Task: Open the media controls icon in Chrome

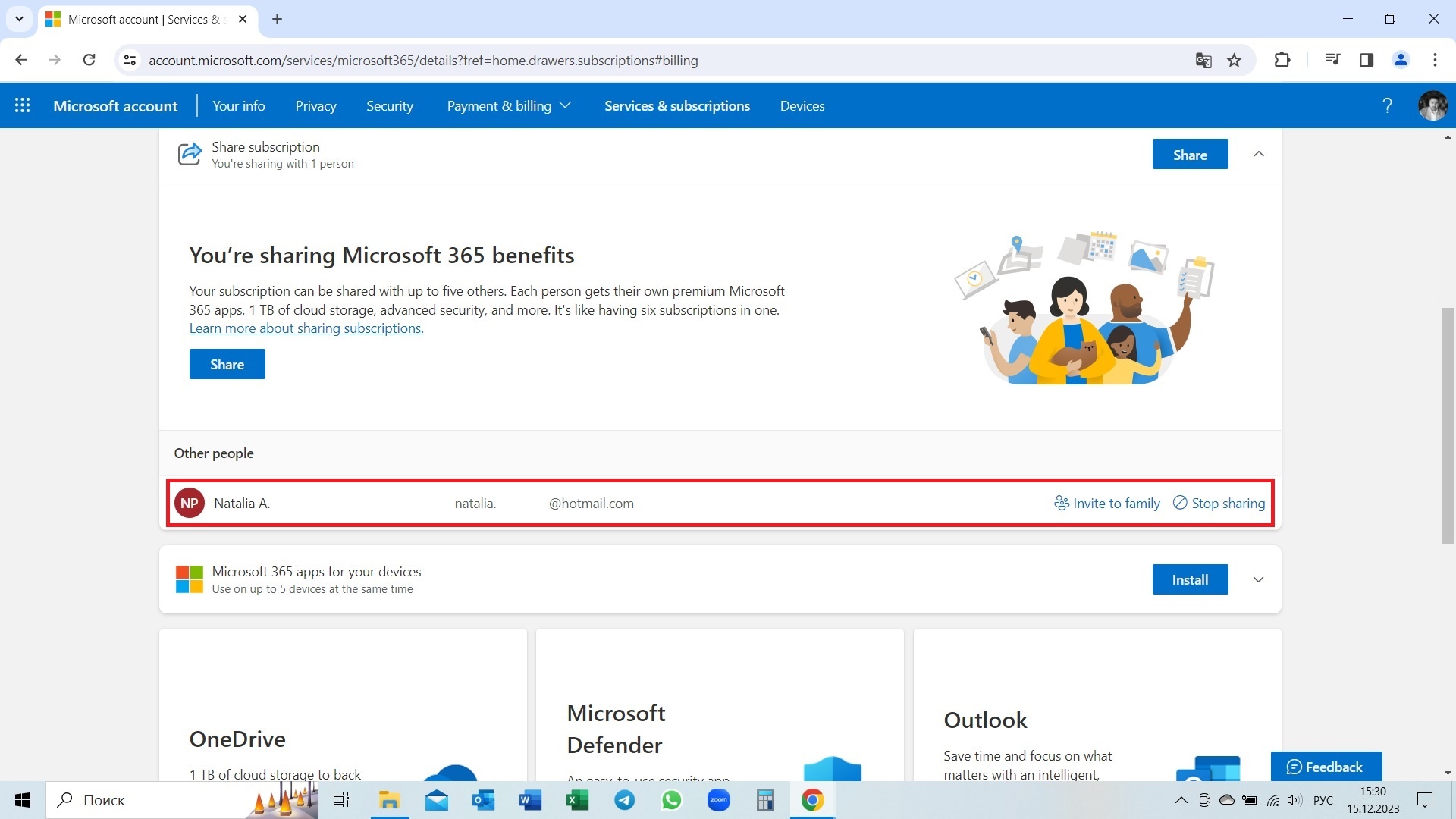Action: tap(1332, 60)
